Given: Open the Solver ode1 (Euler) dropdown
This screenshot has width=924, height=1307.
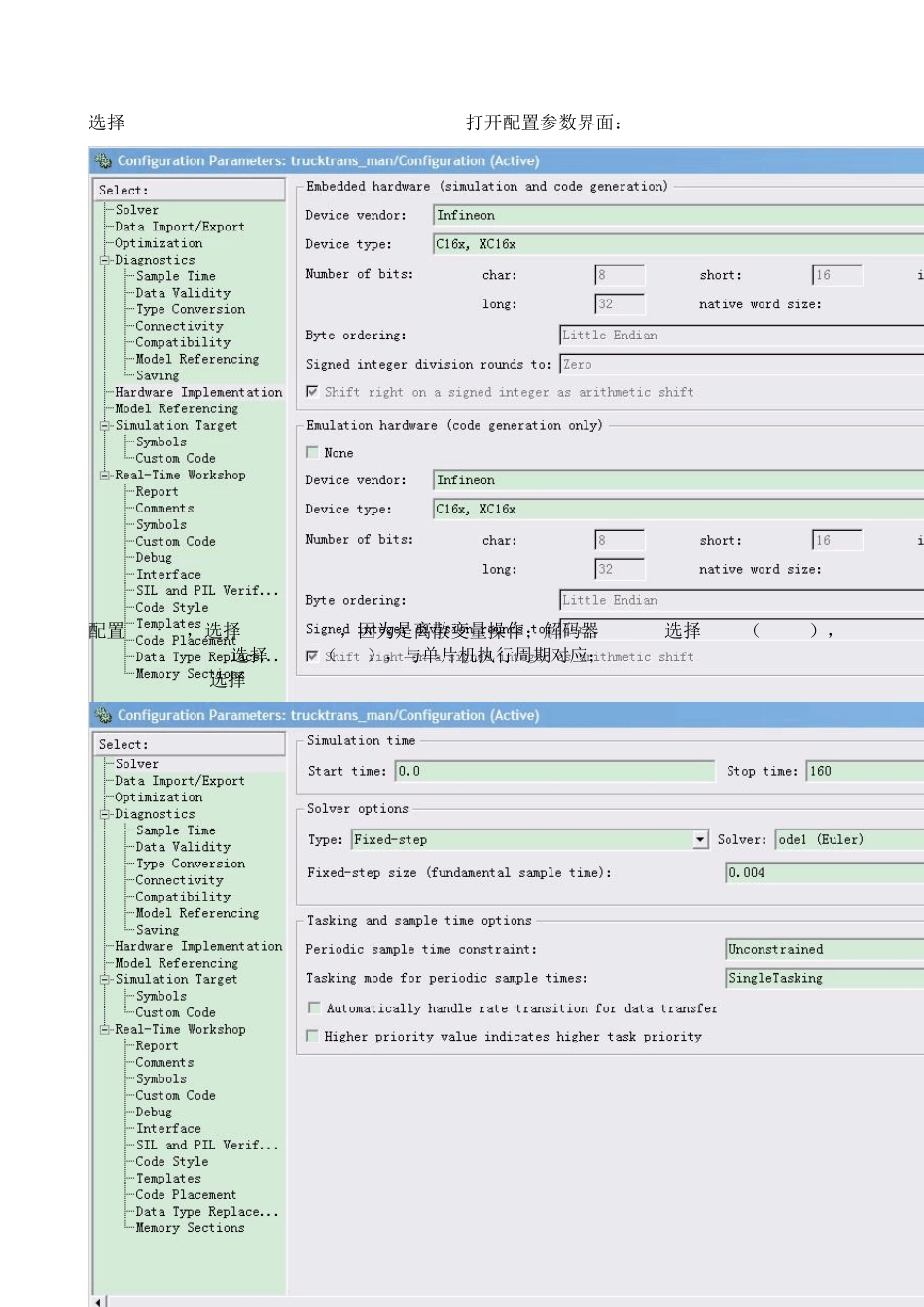Looking at the screenshot, I should (848, 839).
